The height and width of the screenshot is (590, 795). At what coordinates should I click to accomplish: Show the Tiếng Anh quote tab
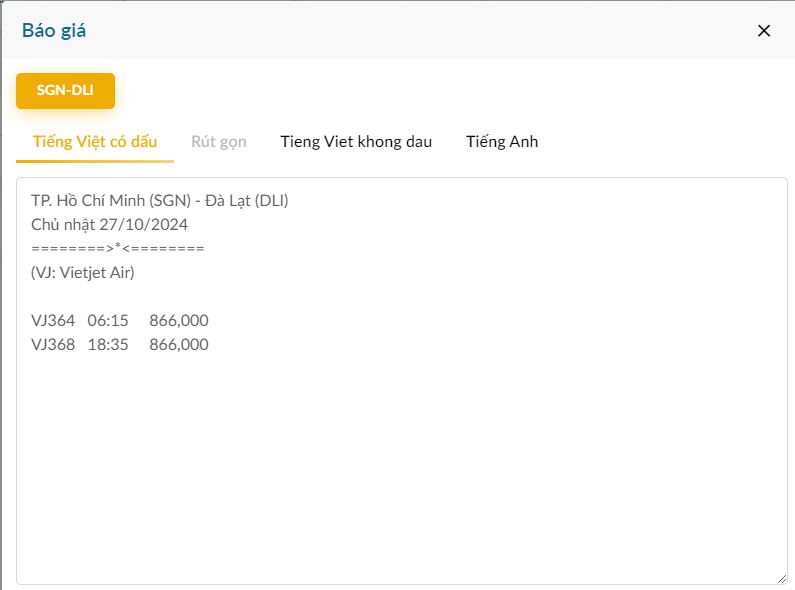click(502, 142)
